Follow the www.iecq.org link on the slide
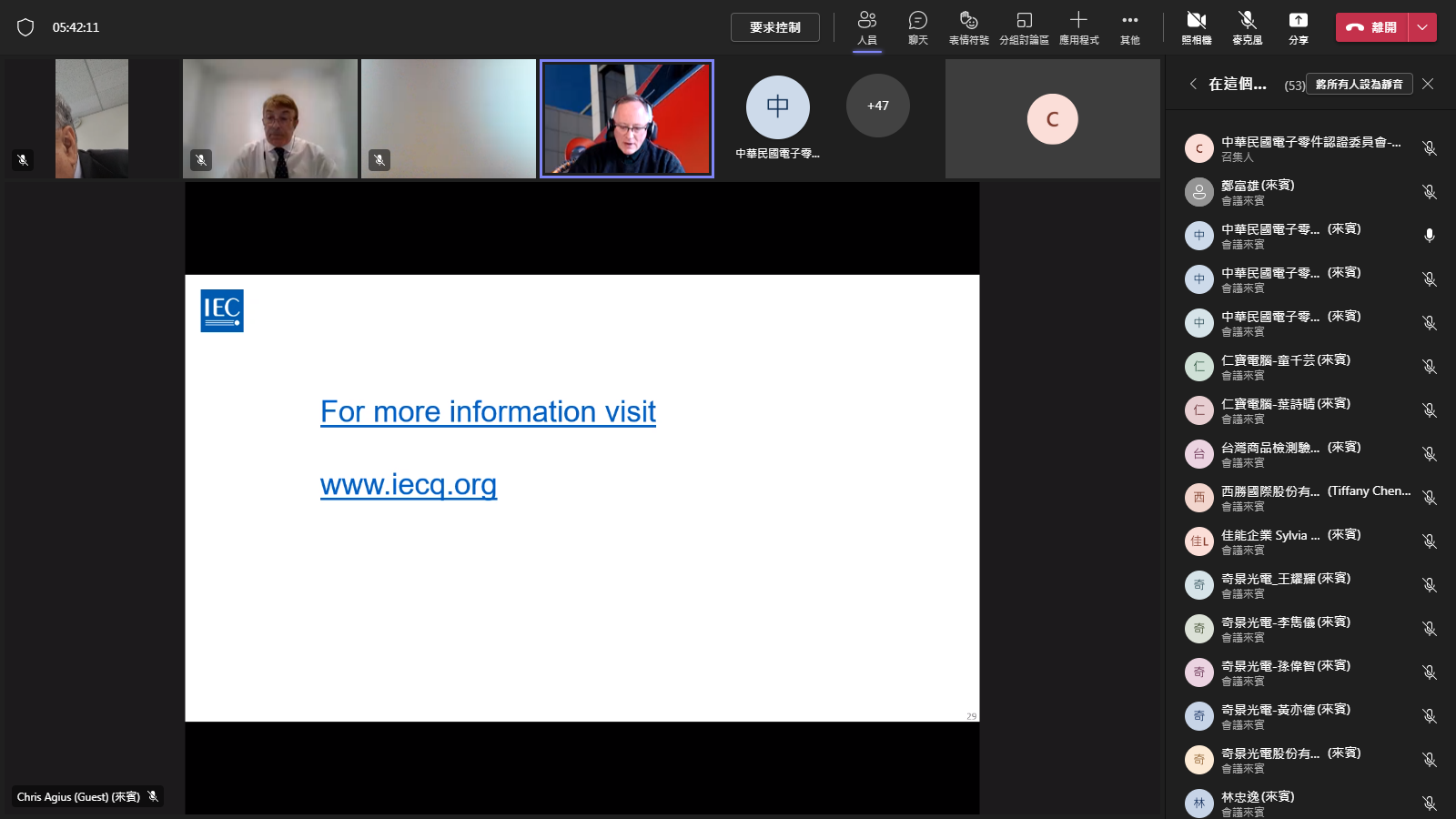1456x819 pixels. click(x=409, y=484)
